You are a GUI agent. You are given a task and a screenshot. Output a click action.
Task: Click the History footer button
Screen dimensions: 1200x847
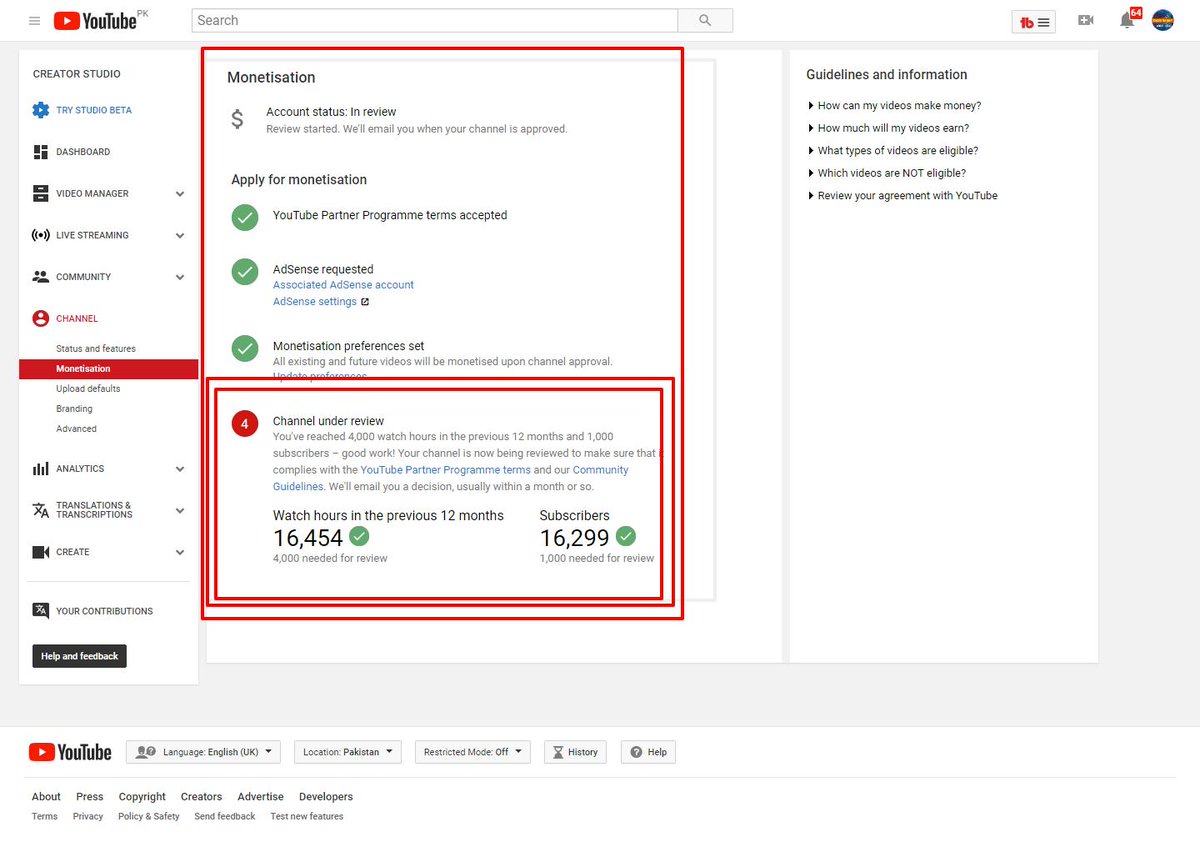(x=574, y=752)
